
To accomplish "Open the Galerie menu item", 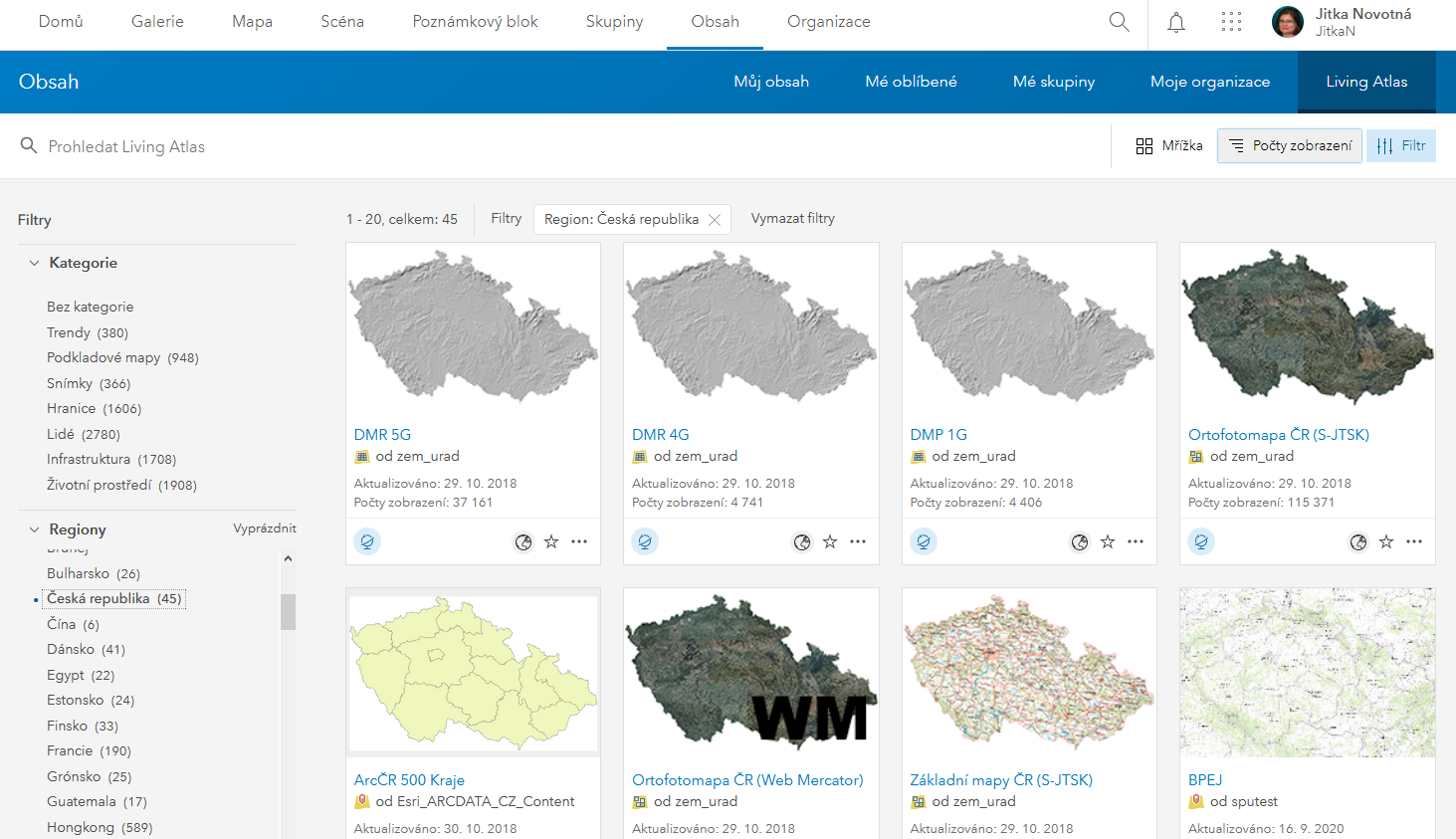I will pyautogui.click(x=157, y=22).
